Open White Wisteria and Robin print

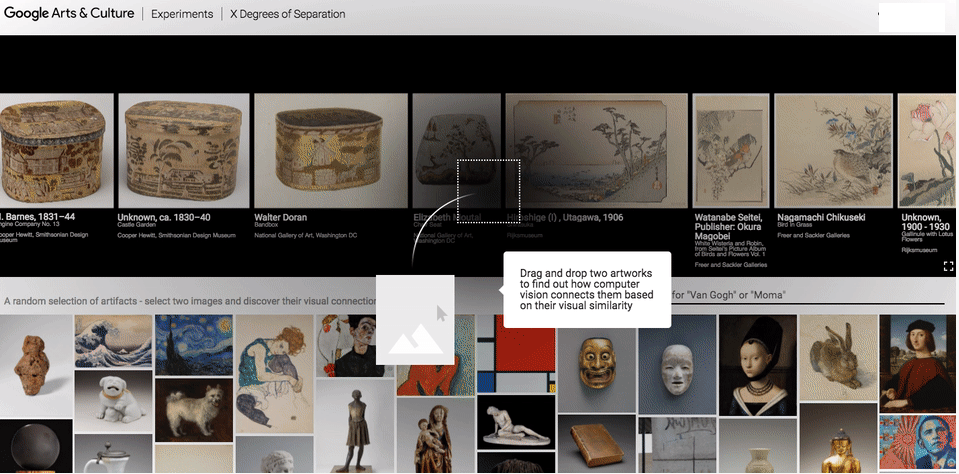tap(731, 150)
